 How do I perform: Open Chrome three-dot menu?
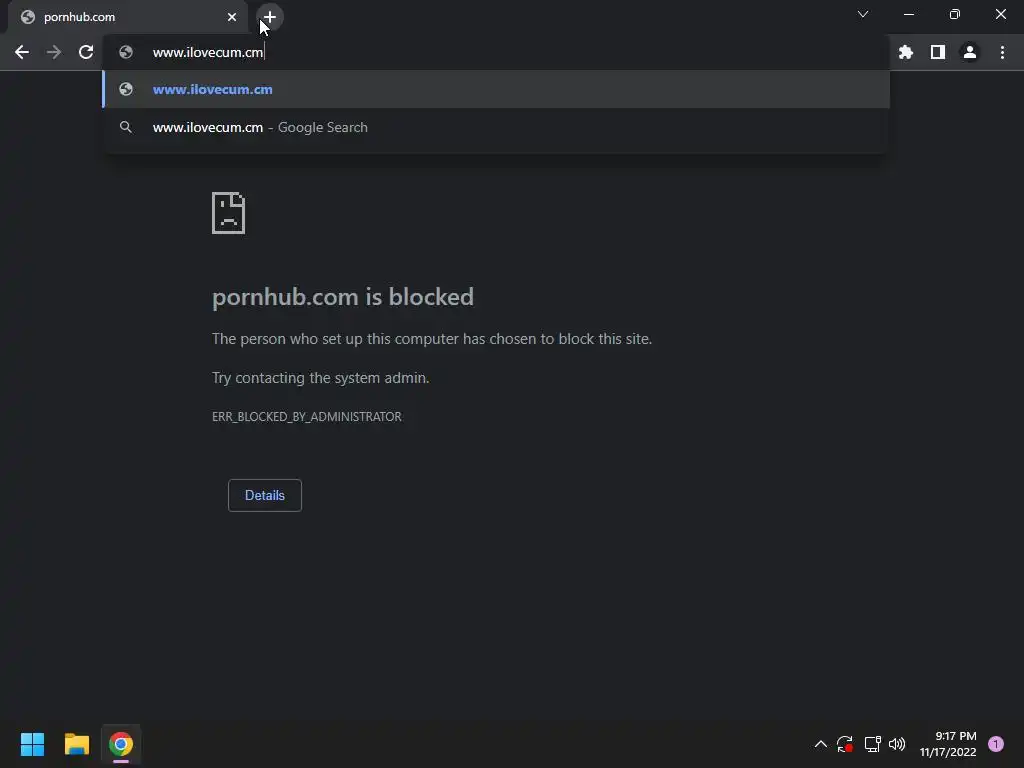[1002, 52]
